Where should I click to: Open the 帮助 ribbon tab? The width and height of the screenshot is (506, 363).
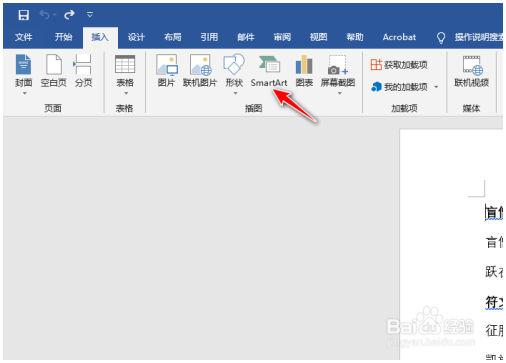coord(355,37)
